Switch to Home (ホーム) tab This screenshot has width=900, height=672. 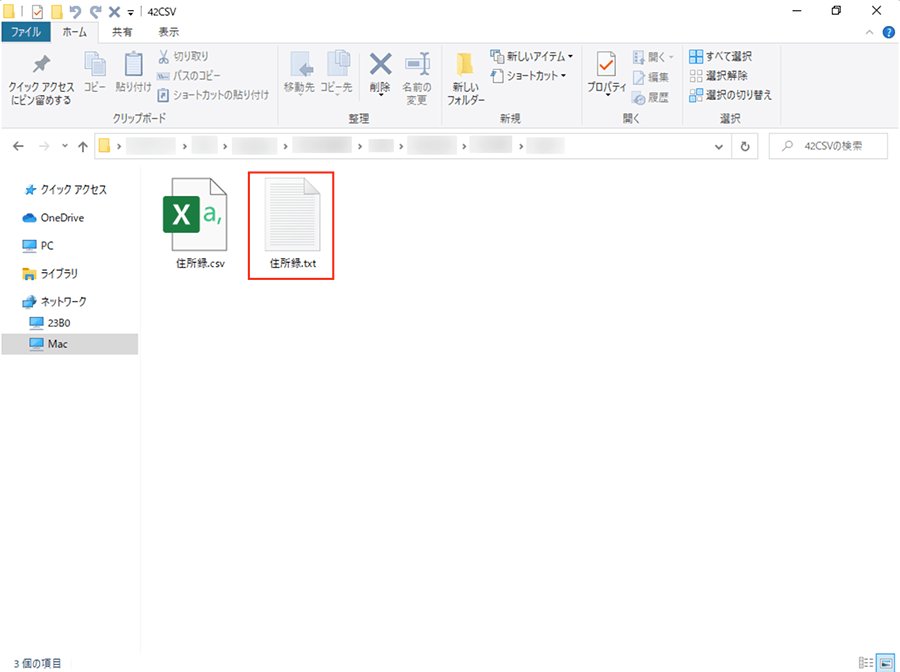click(x=75, y=32)
